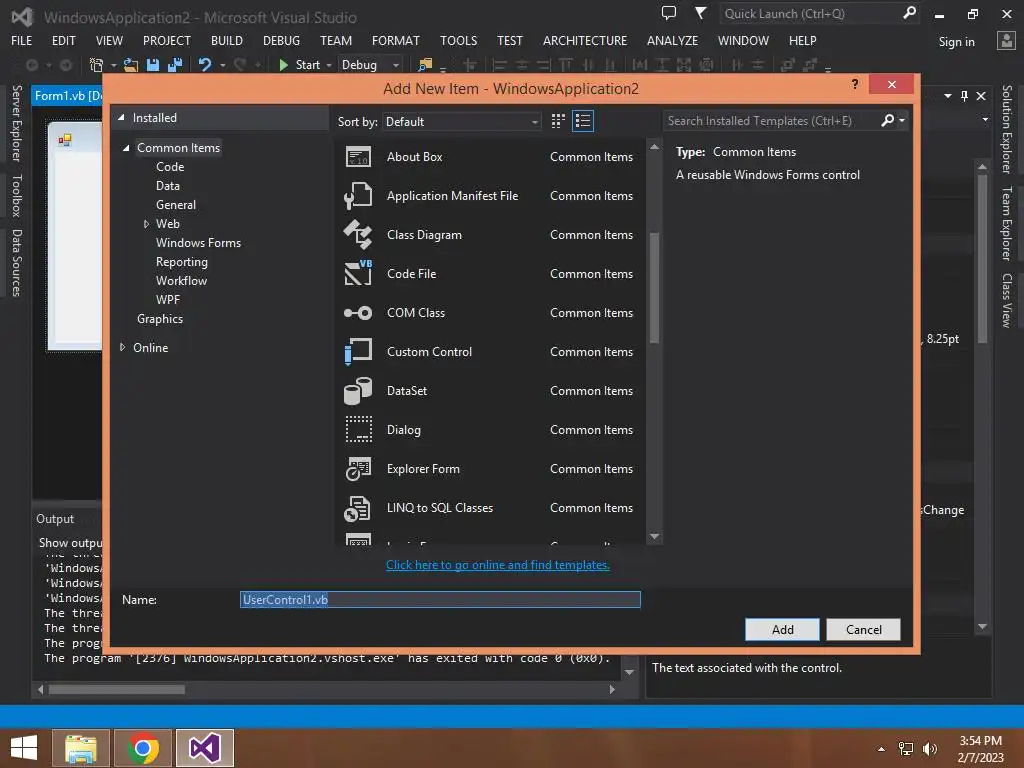This screenshot has height=768, width=1024.
Task: Click the New Project toolbar icon
Action: 97,65
